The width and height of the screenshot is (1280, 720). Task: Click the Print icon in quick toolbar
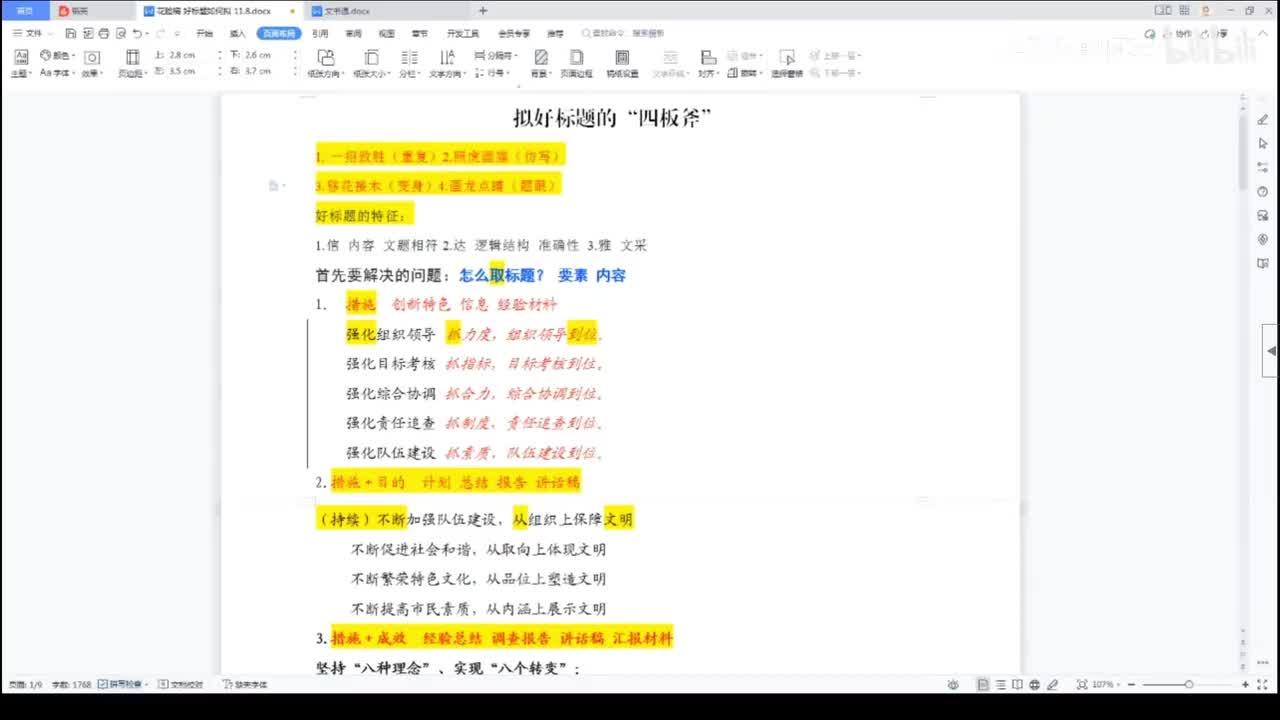[x=105, y=33]
